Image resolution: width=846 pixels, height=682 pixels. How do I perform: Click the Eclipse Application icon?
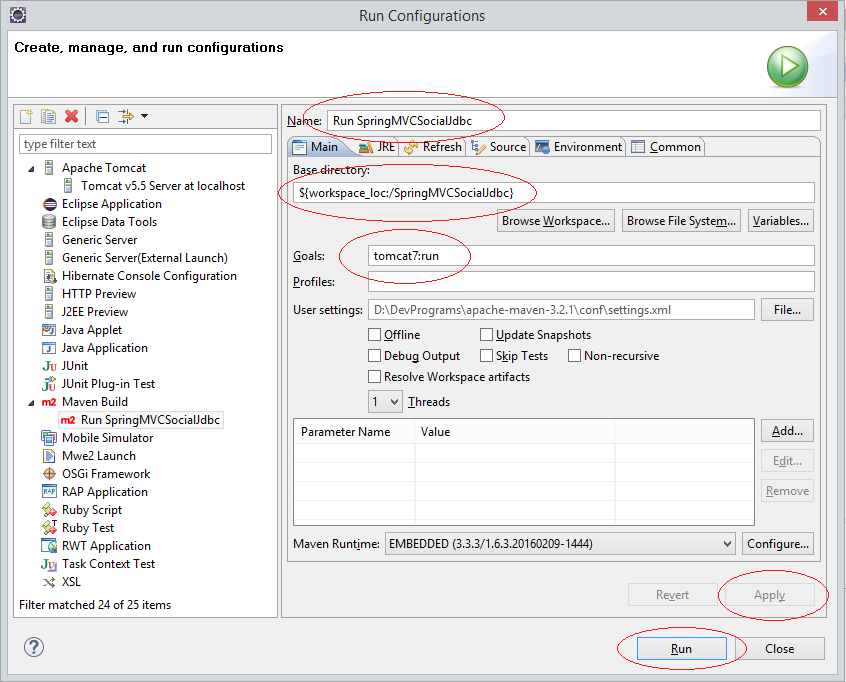(49, 204)
